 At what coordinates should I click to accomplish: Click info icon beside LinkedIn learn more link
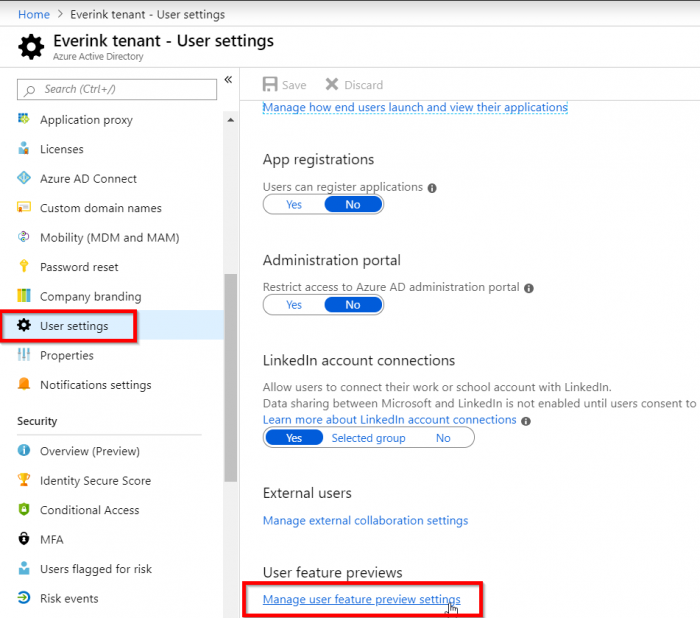526,421
